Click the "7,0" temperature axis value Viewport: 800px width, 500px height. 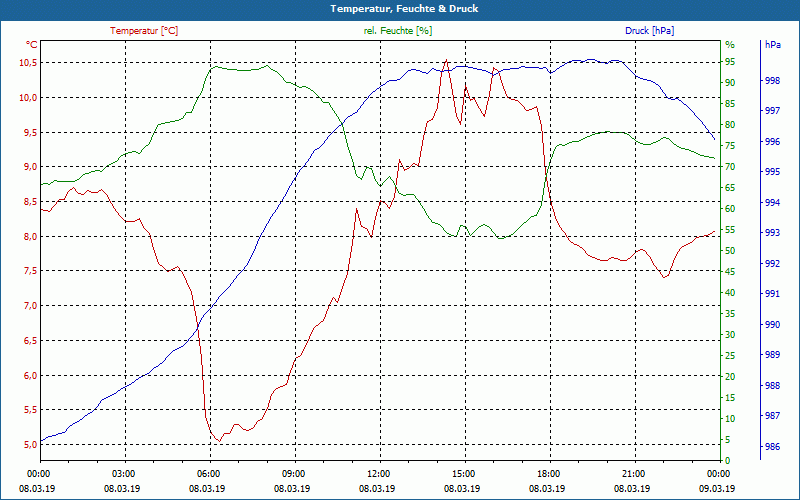30,306
